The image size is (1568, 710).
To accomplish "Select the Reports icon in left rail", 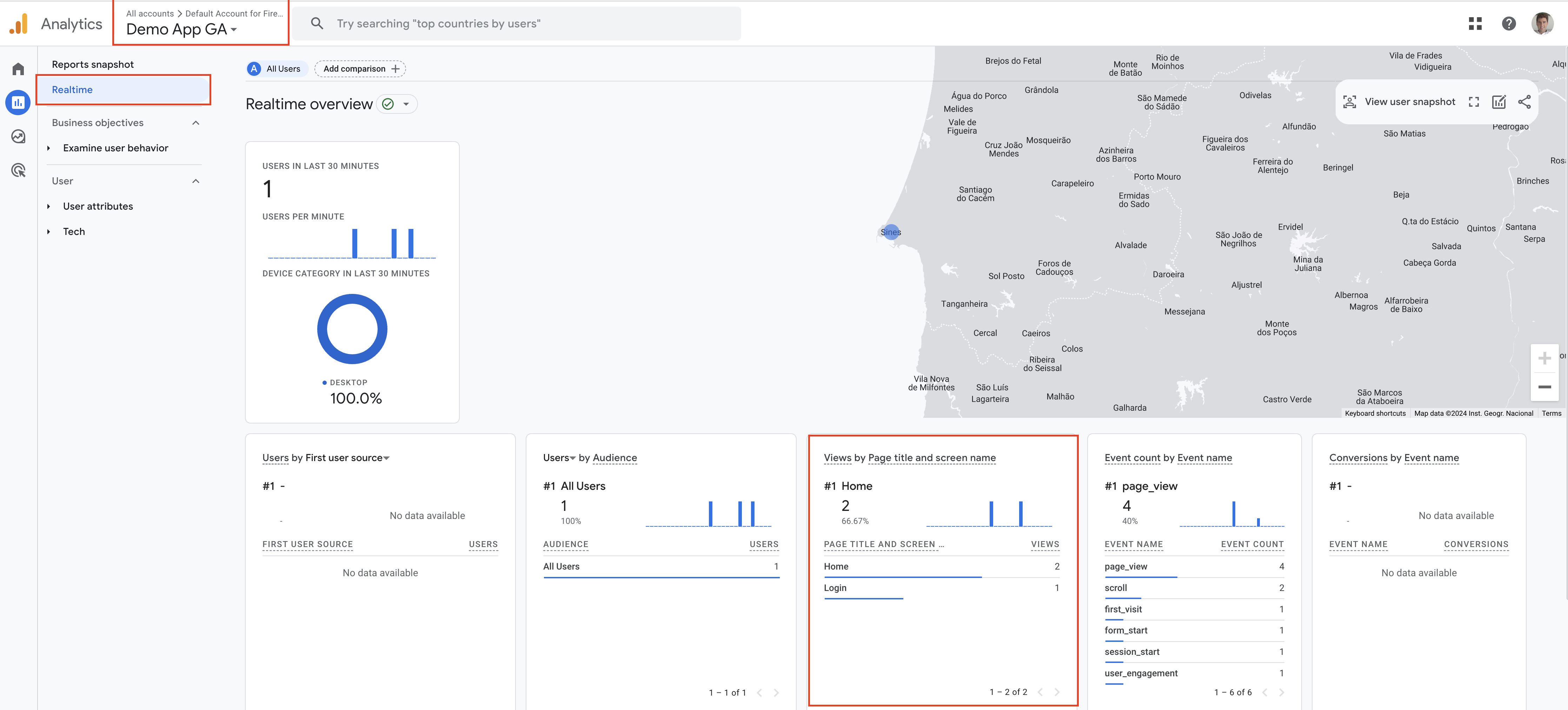I will point(18,102).
